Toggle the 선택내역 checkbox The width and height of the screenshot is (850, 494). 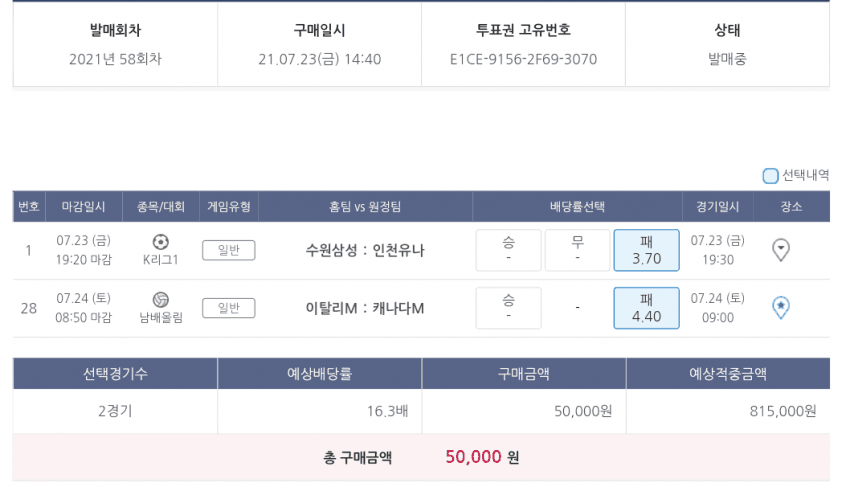point(770,176)
